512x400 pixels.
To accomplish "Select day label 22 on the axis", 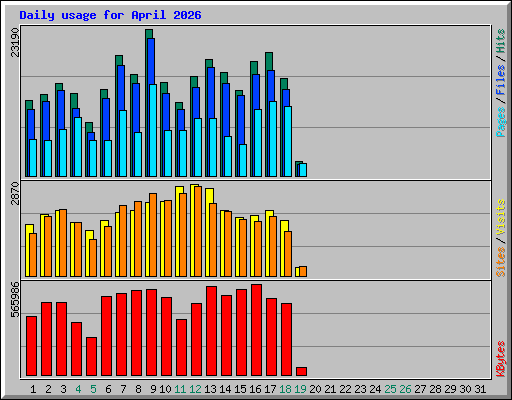I will 345,389.
